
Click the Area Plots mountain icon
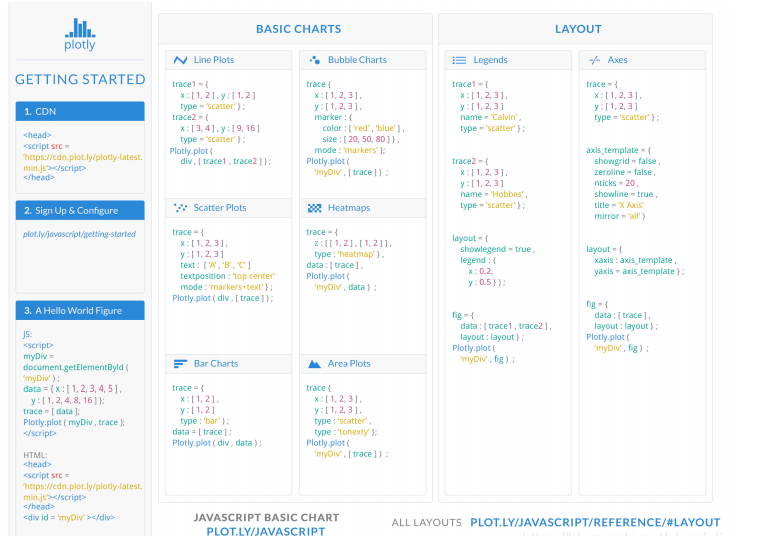click(314, 364)
